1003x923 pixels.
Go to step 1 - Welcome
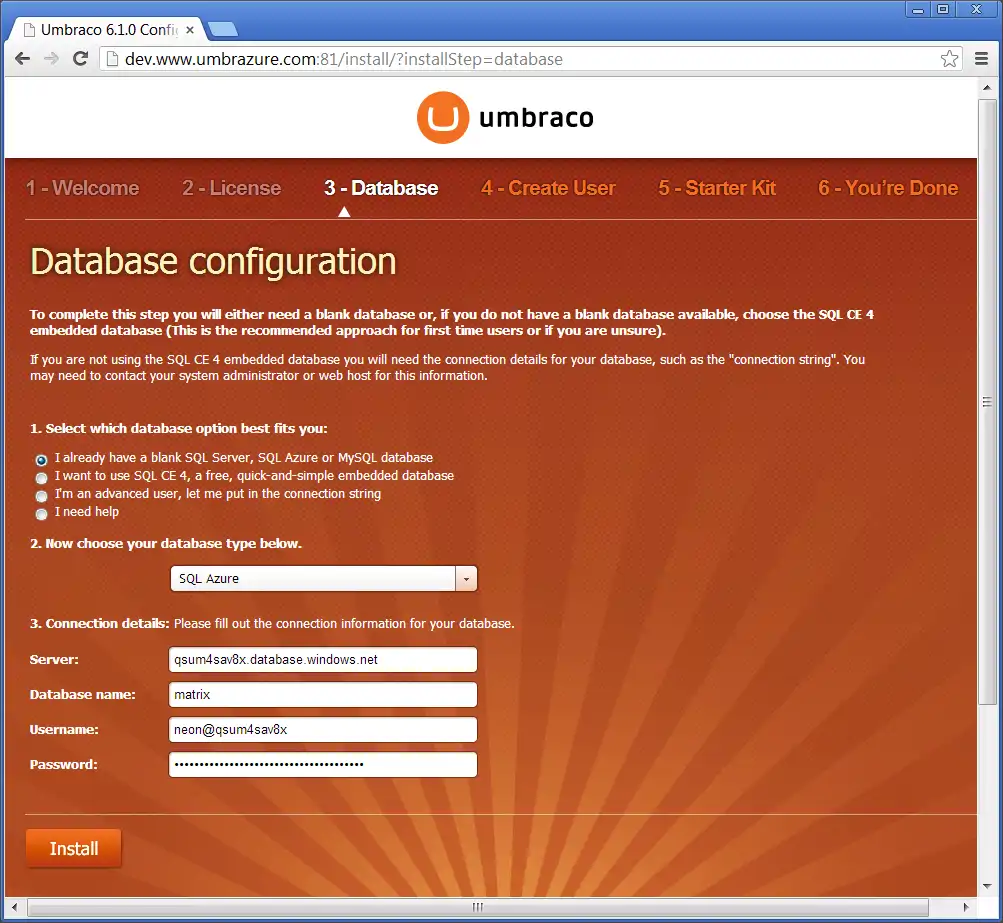(83, 188)
